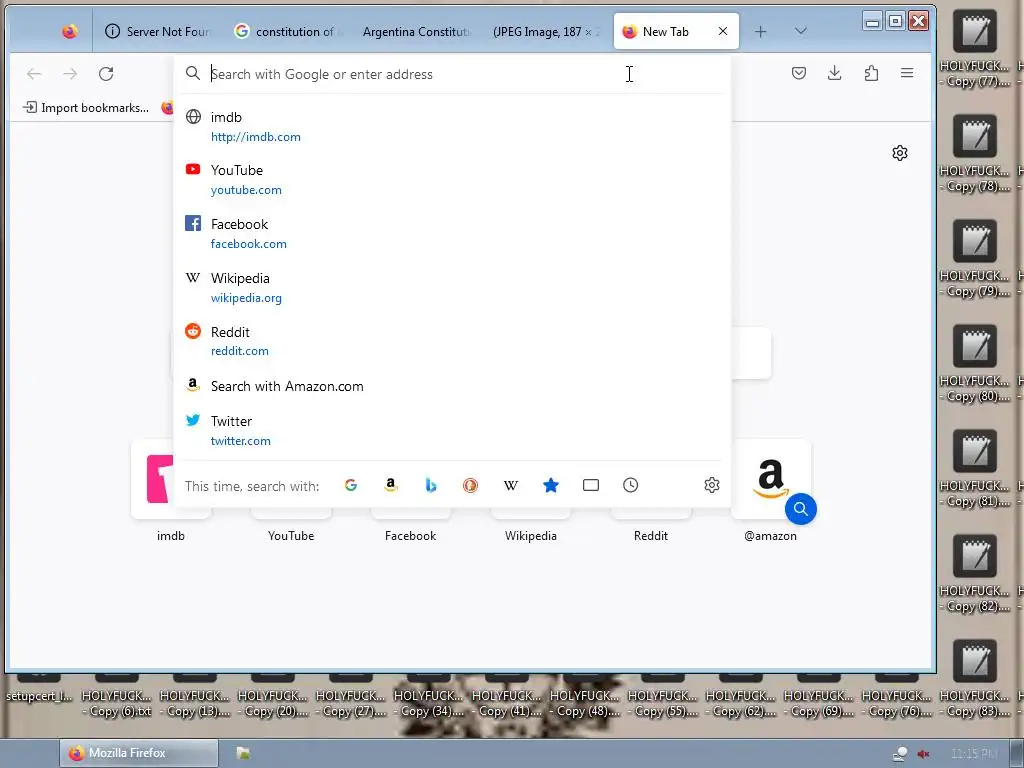Focus the address bar search field
1024x768 pixels.
click(x=452, y=74)
